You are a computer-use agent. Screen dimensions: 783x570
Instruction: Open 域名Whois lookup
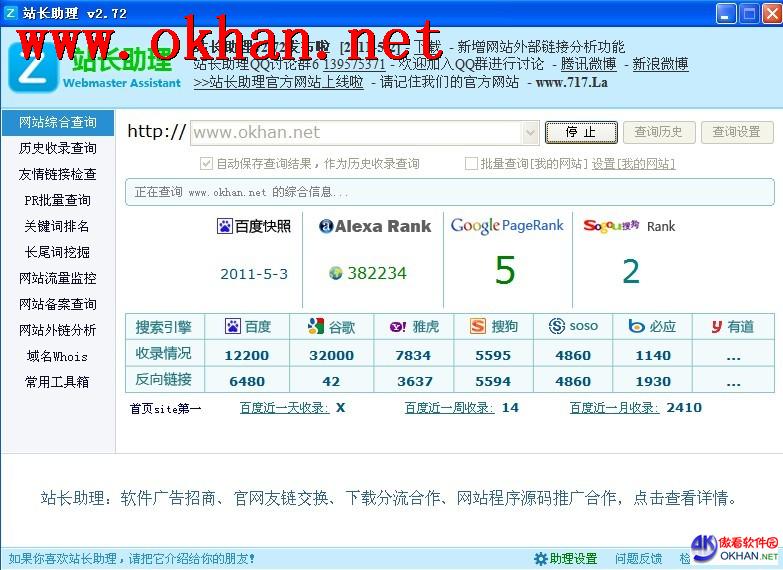(x=57, y=356)
